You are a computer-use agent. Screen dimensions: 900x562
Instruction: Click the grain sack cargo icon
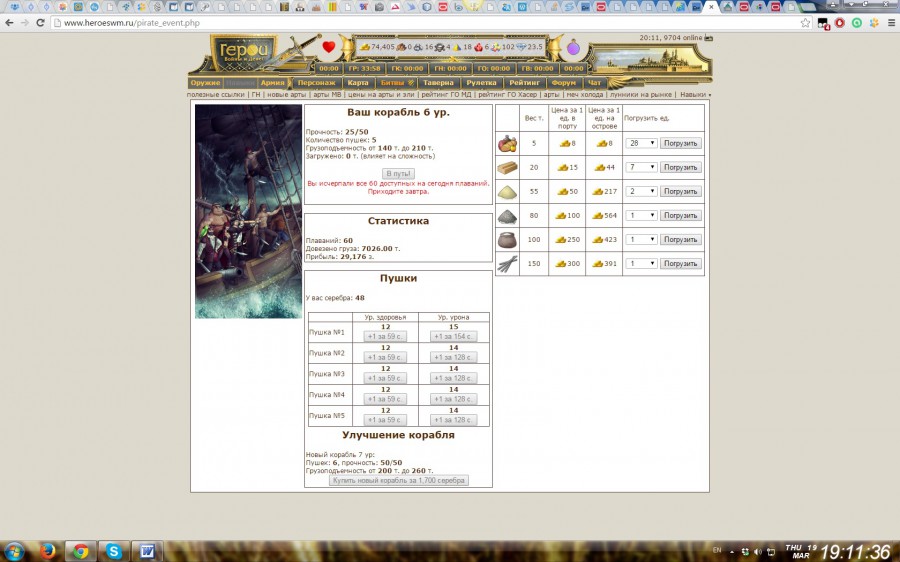[508, 240]
